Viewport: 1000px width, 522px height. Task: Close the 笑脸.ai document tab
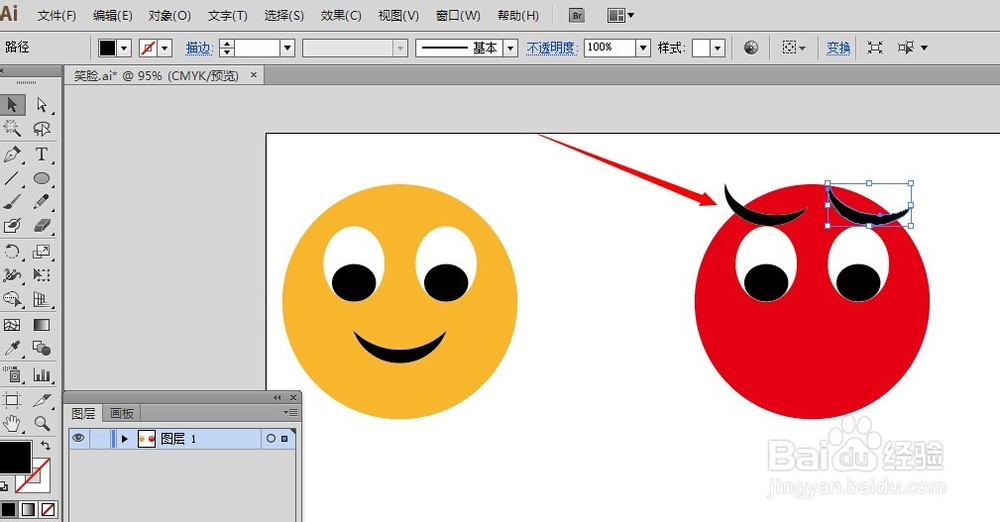pyautogui.click(x=253, y=75)
